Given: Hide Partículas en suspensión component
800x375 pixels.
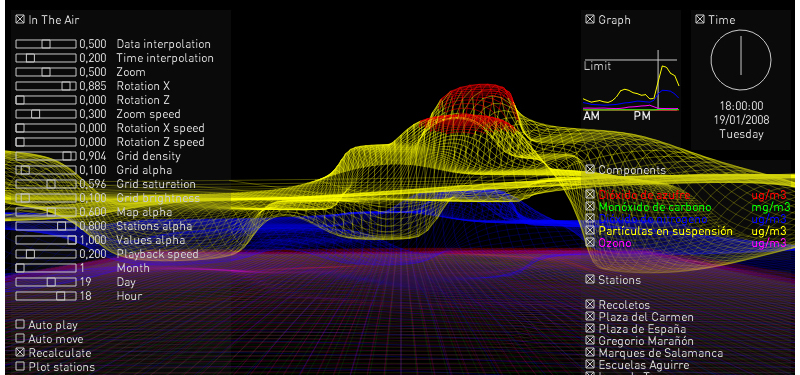Looking at the screenshot, I should tap(590, 231).
